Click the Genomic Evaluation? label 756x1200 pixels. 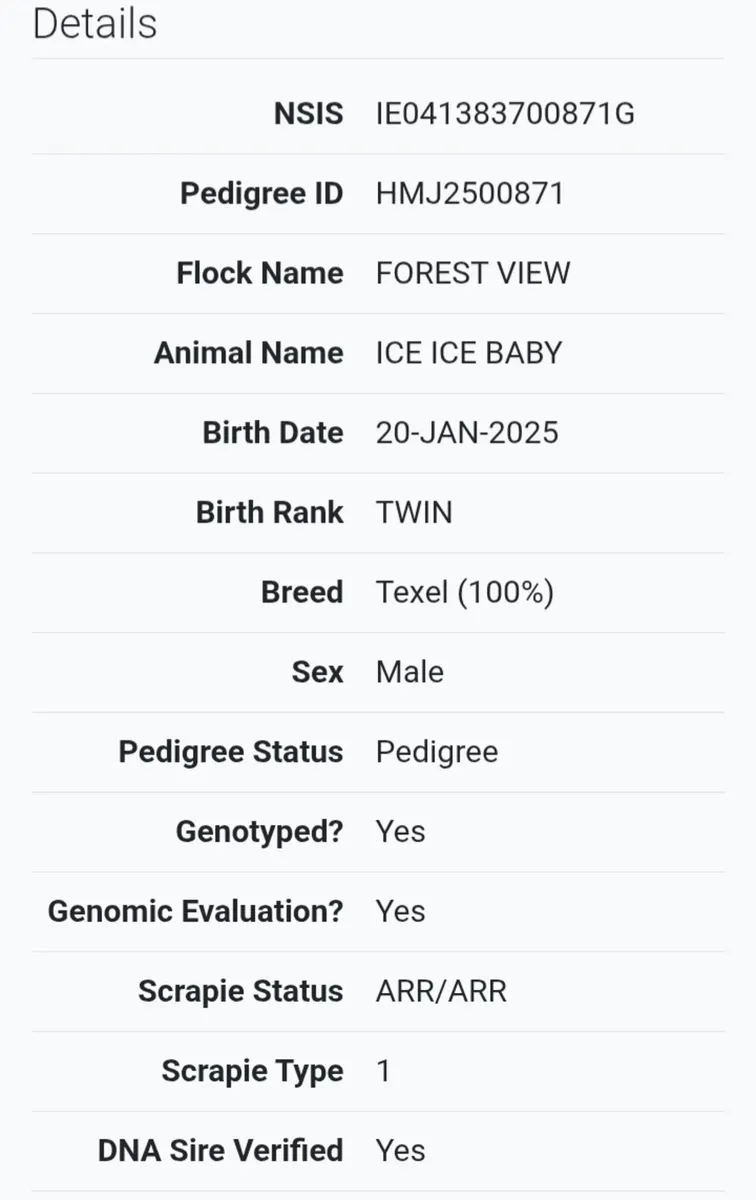[196, 911]
